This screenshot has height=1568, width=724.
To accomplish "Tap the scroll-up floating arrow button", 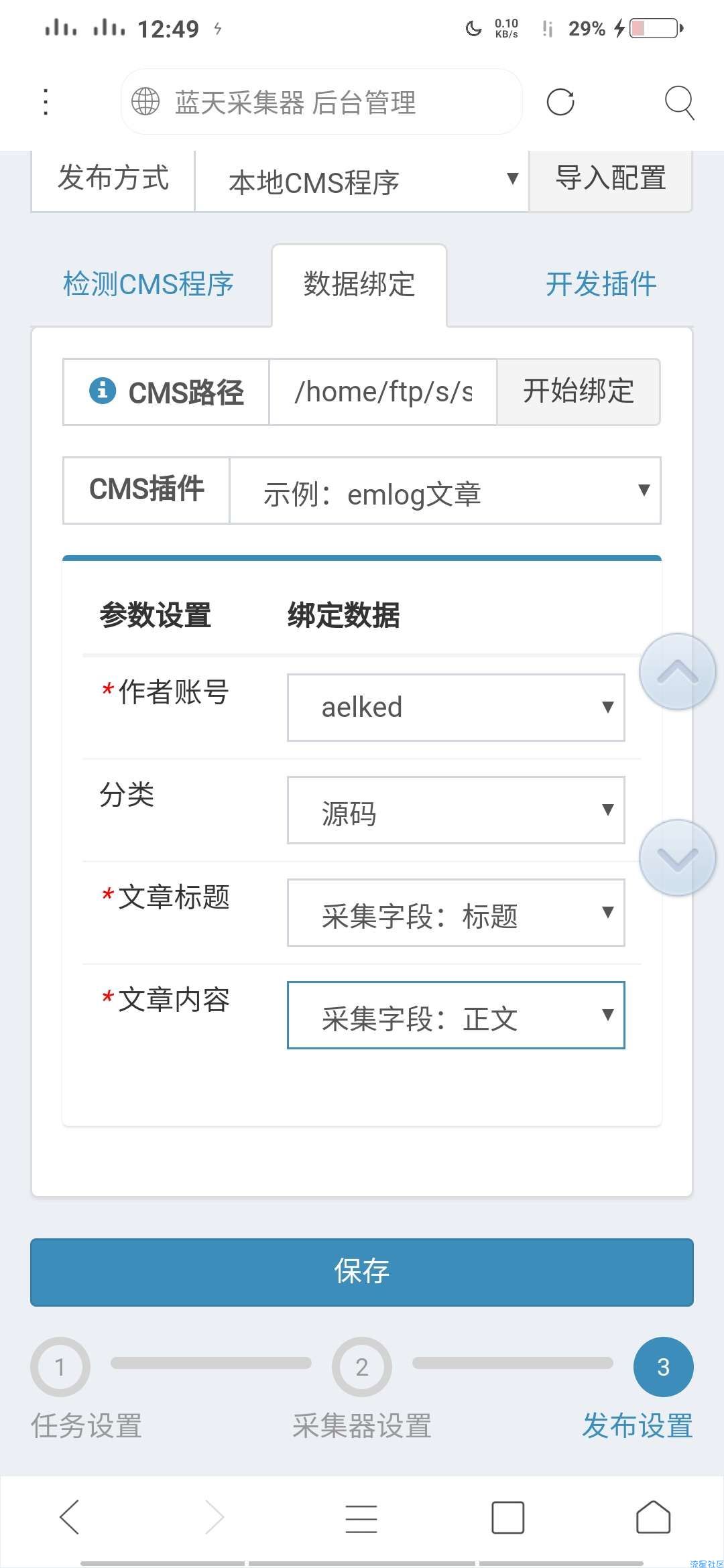I will point(678,671).
